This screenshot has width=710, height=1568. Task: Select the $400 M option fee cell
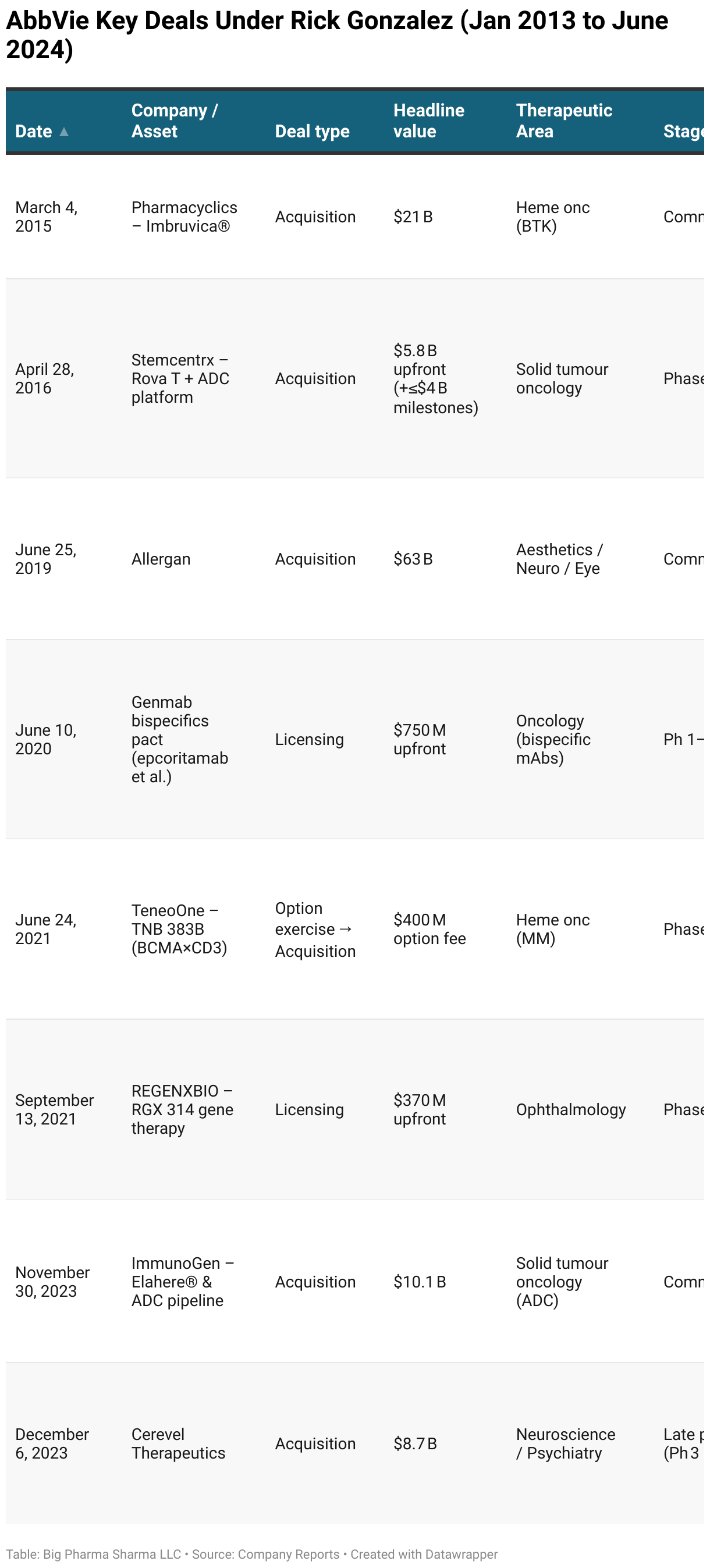pos(429,929)
